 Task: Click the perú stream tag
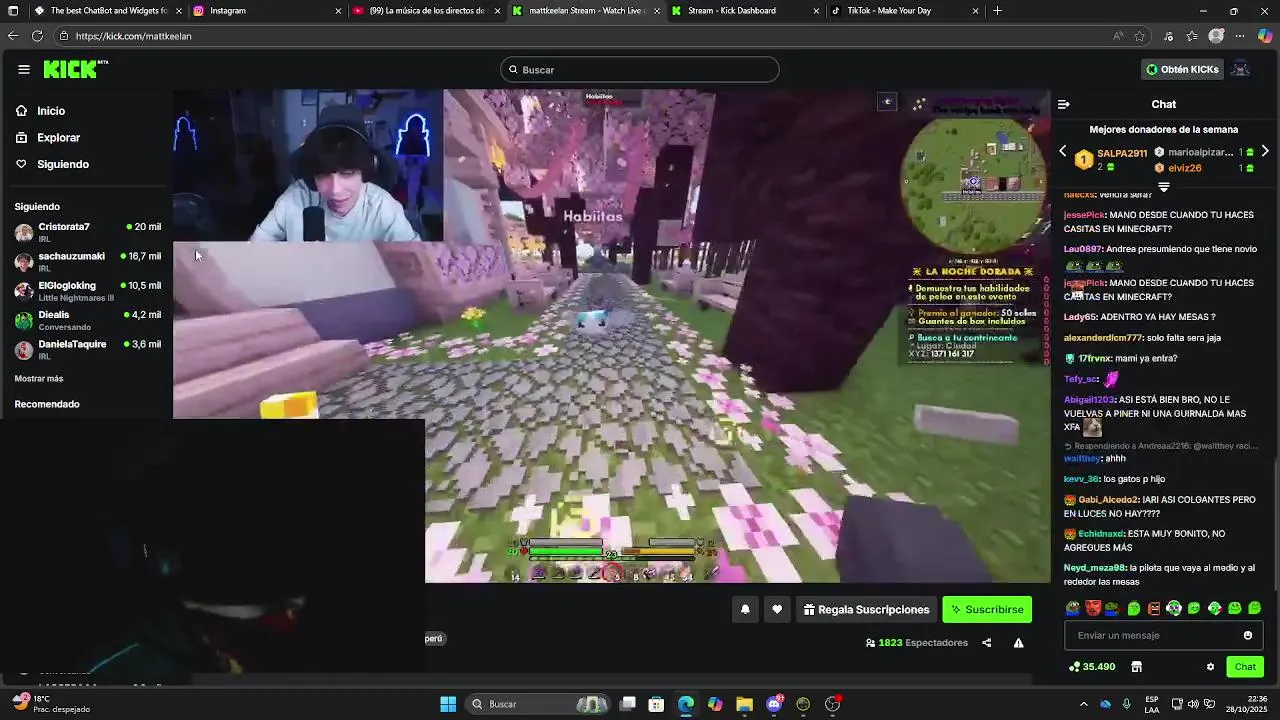(x=433, y=638)
